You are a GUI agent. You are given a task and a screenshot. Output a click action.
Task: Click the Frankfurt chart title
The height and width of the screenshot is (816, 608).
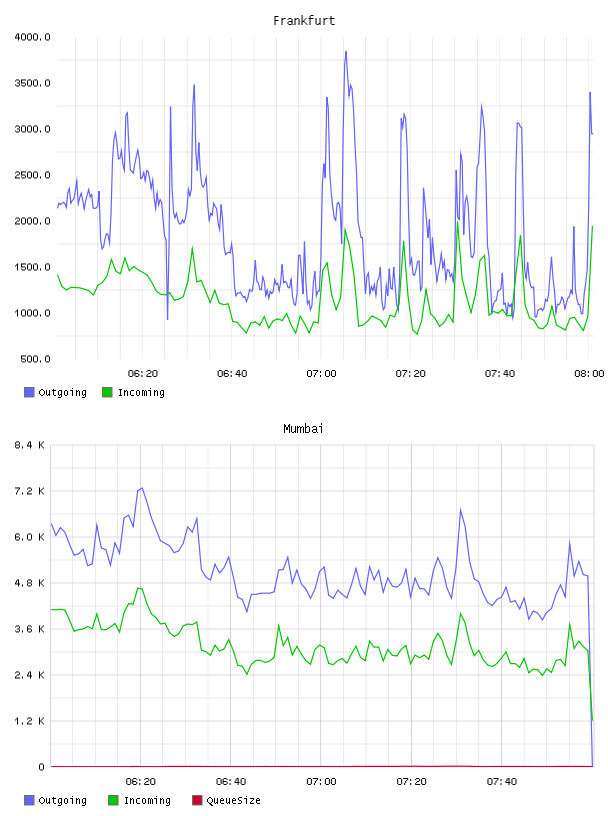304,21
